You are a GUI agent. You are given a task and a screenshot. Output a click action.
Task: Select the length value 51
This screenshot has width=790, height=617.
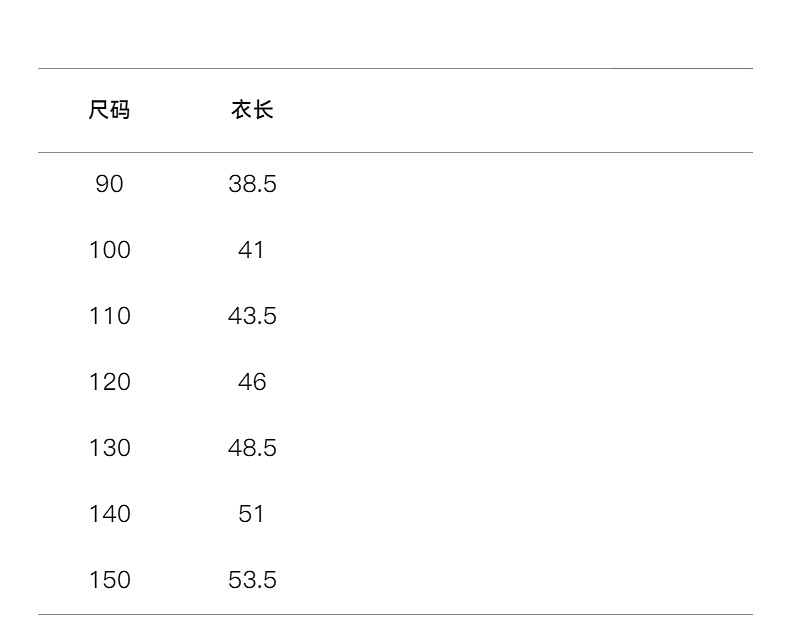pyautogui.click(x=251, y=514)
